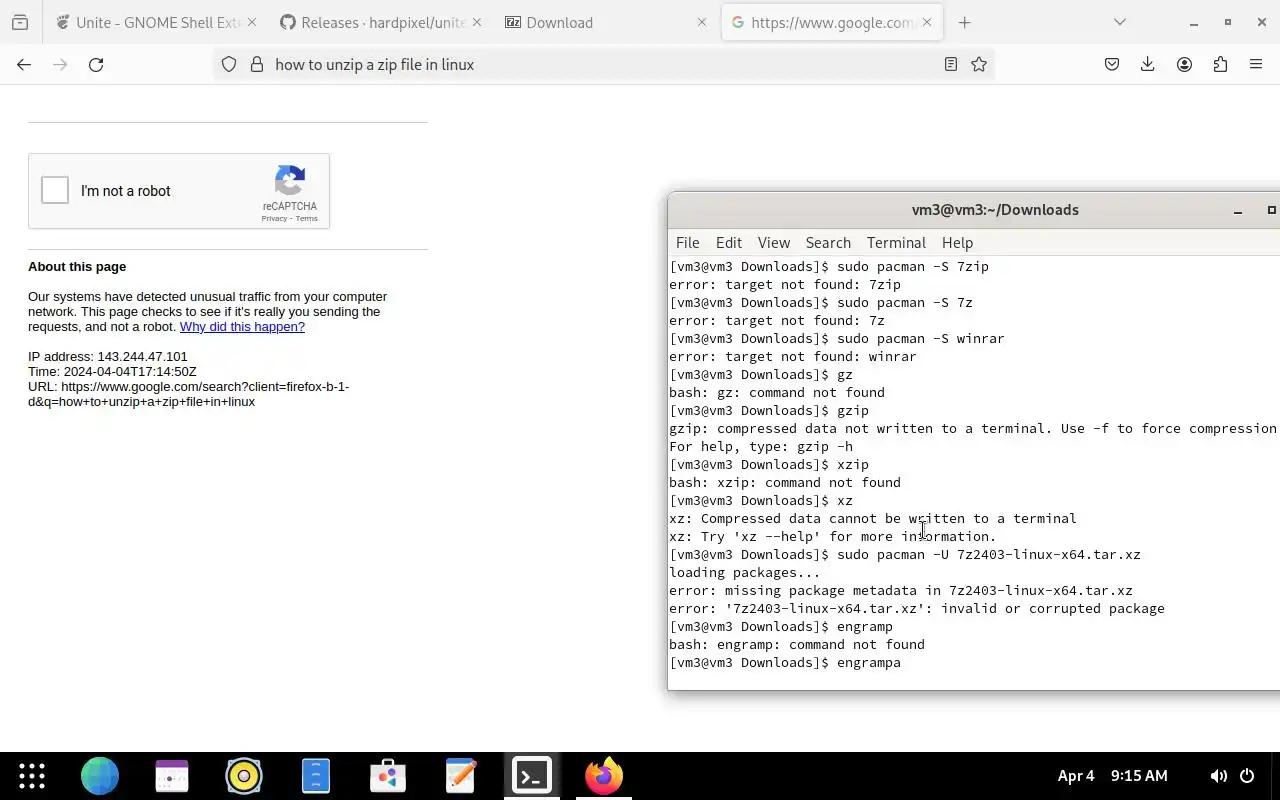Open terminal Edit menu
Screen dimensions: 1280x800
coord(729,243)
